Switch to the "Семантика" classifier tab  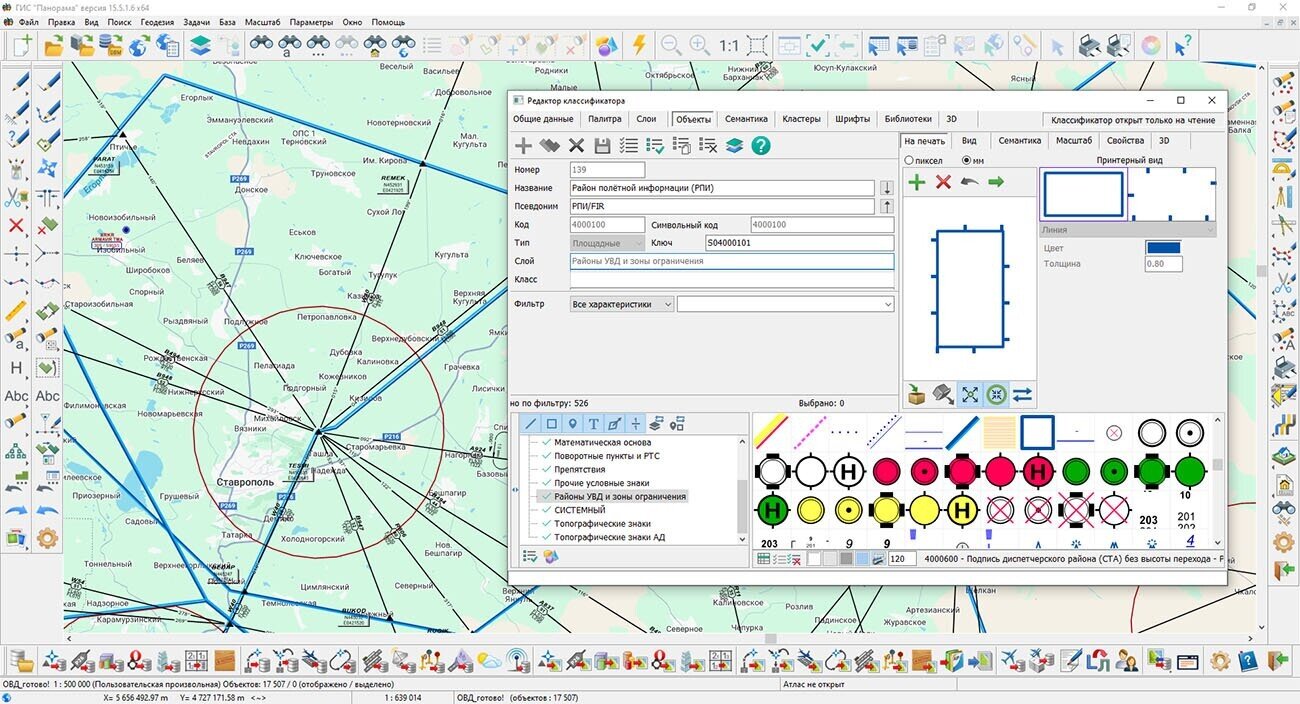(x=746, y=119)
